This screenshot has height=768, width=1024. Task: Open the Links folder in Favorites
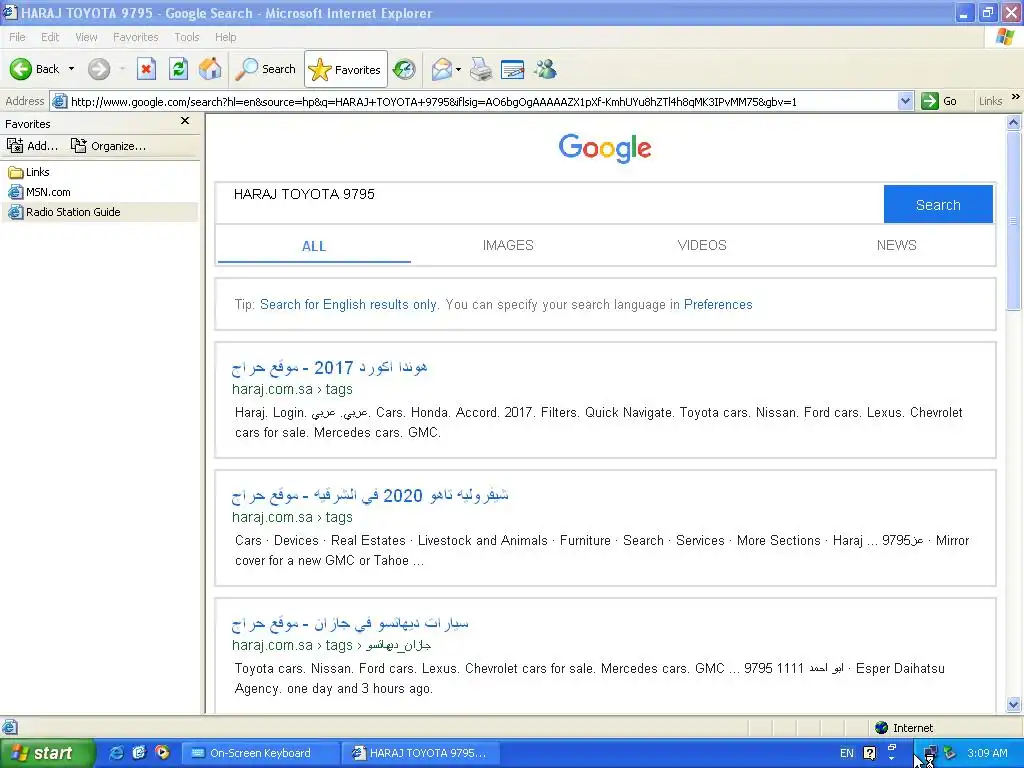click(x=29, y=172)
